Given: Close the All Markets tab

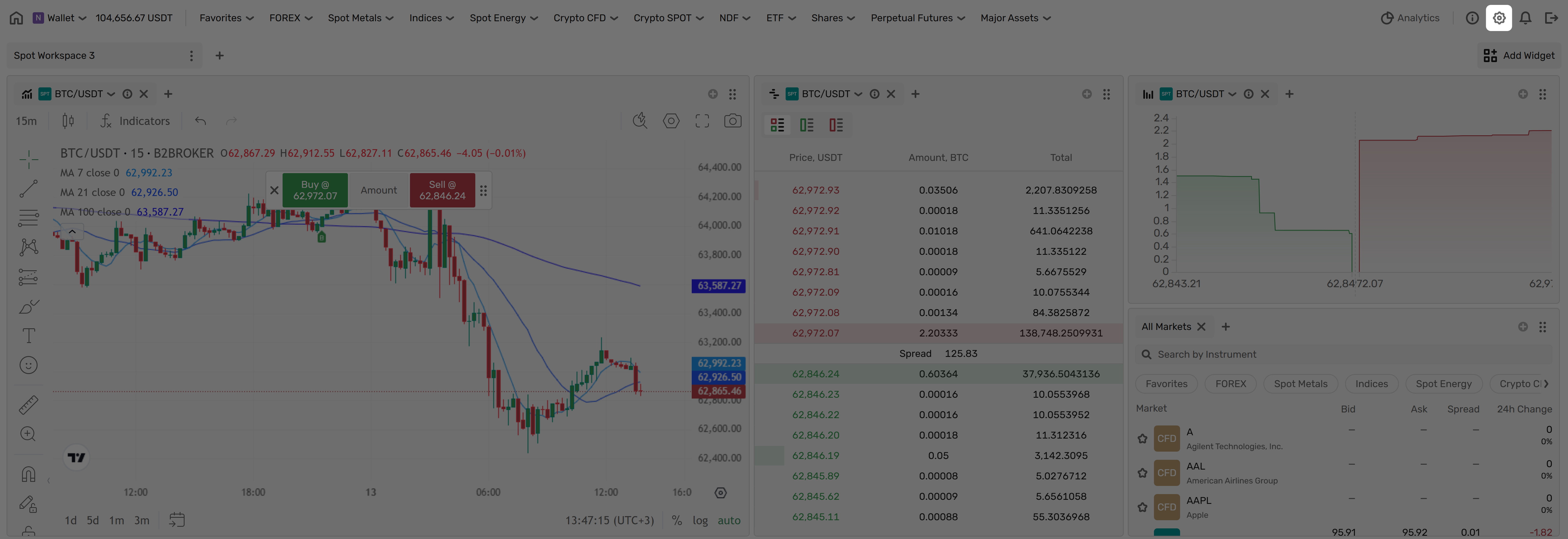Looking at the screenshot, I should [1201, 327].
